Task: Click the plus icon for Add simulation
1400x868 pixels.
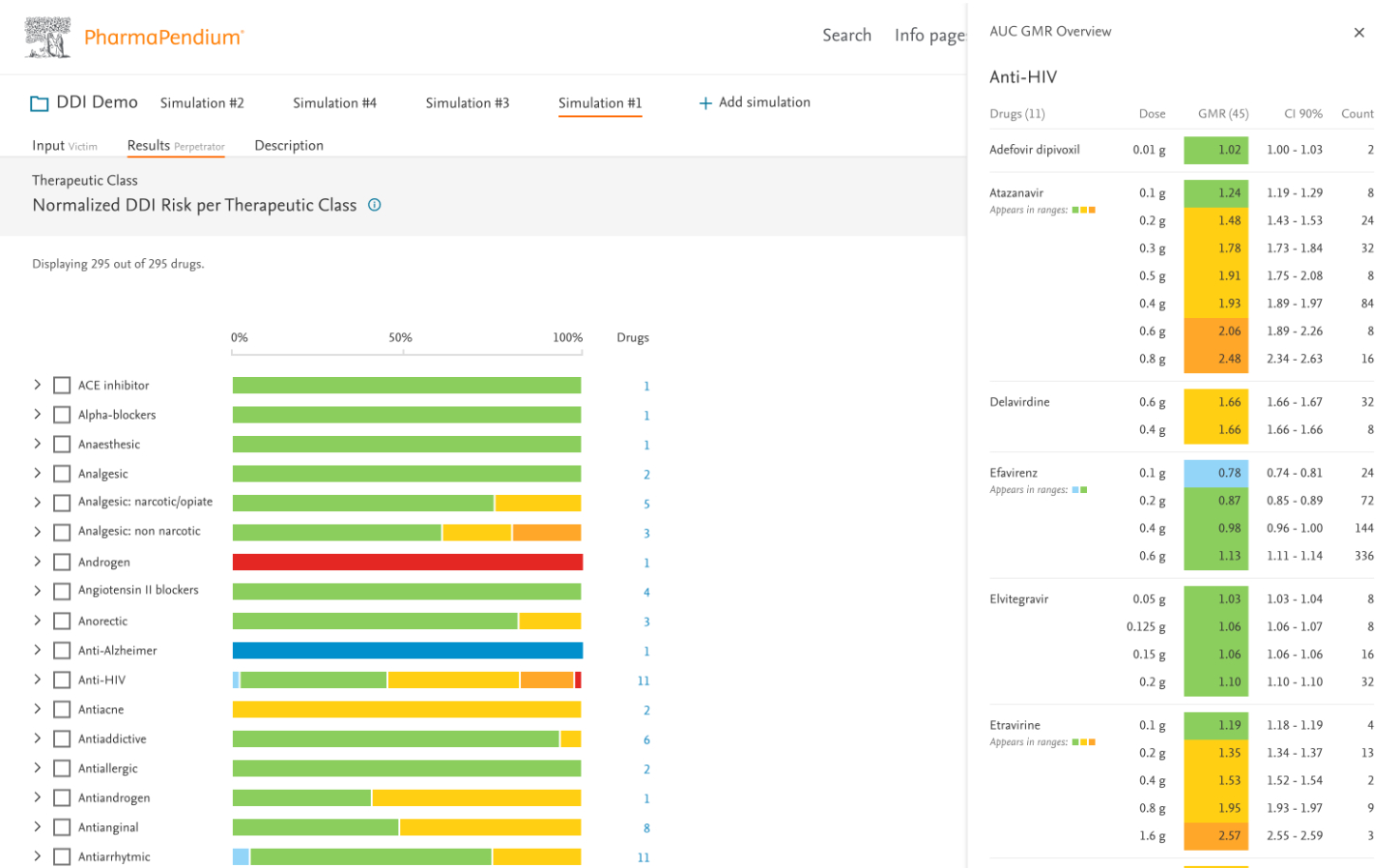Action: [x=705, y=103]
